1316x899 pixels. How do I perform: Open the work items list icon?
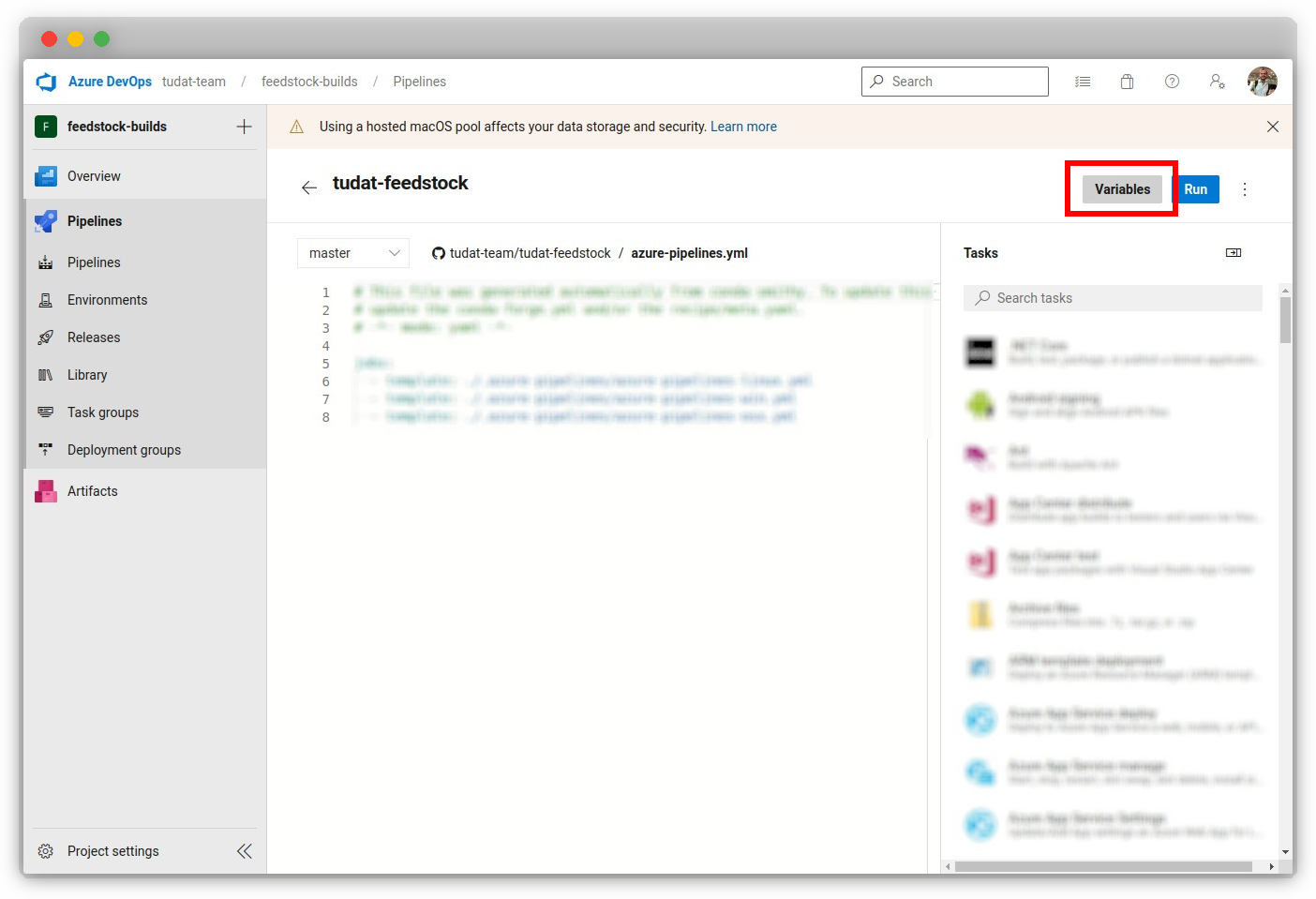point(1083,82)
